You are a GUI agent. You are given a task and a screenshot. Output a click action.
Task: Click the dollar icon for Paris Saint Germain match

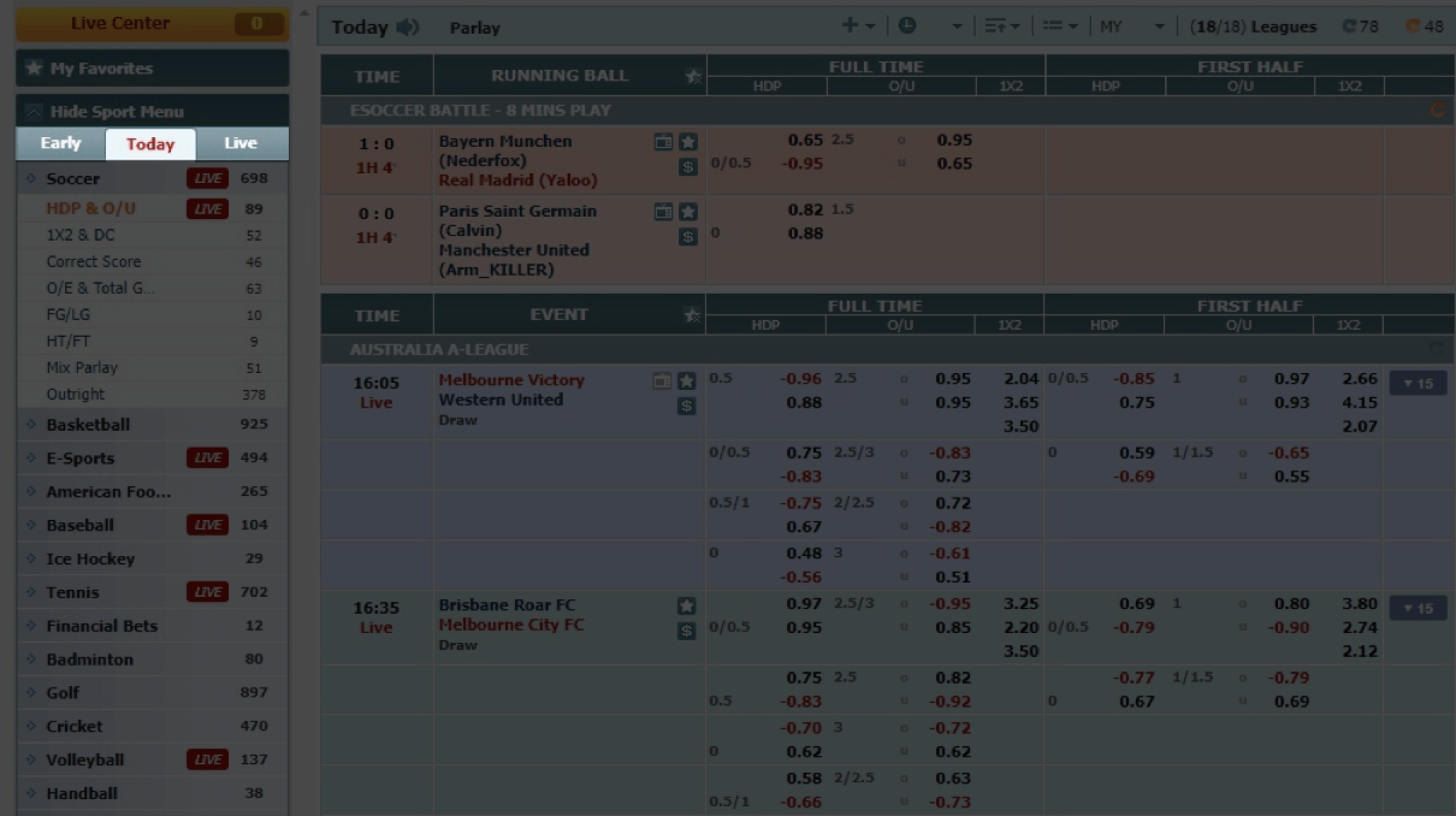coord(687,237)
